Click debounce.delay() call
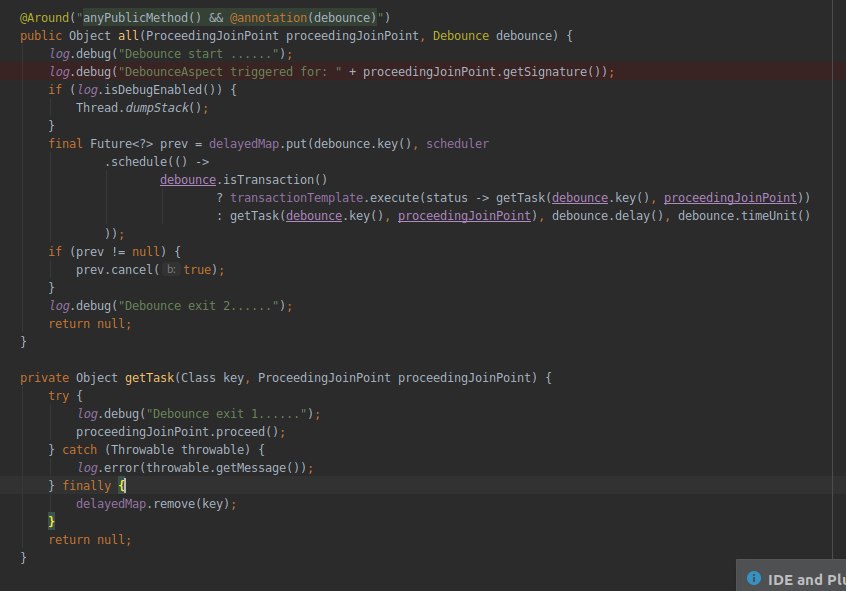Screen dimensions: 846x591 click(608, 216)
